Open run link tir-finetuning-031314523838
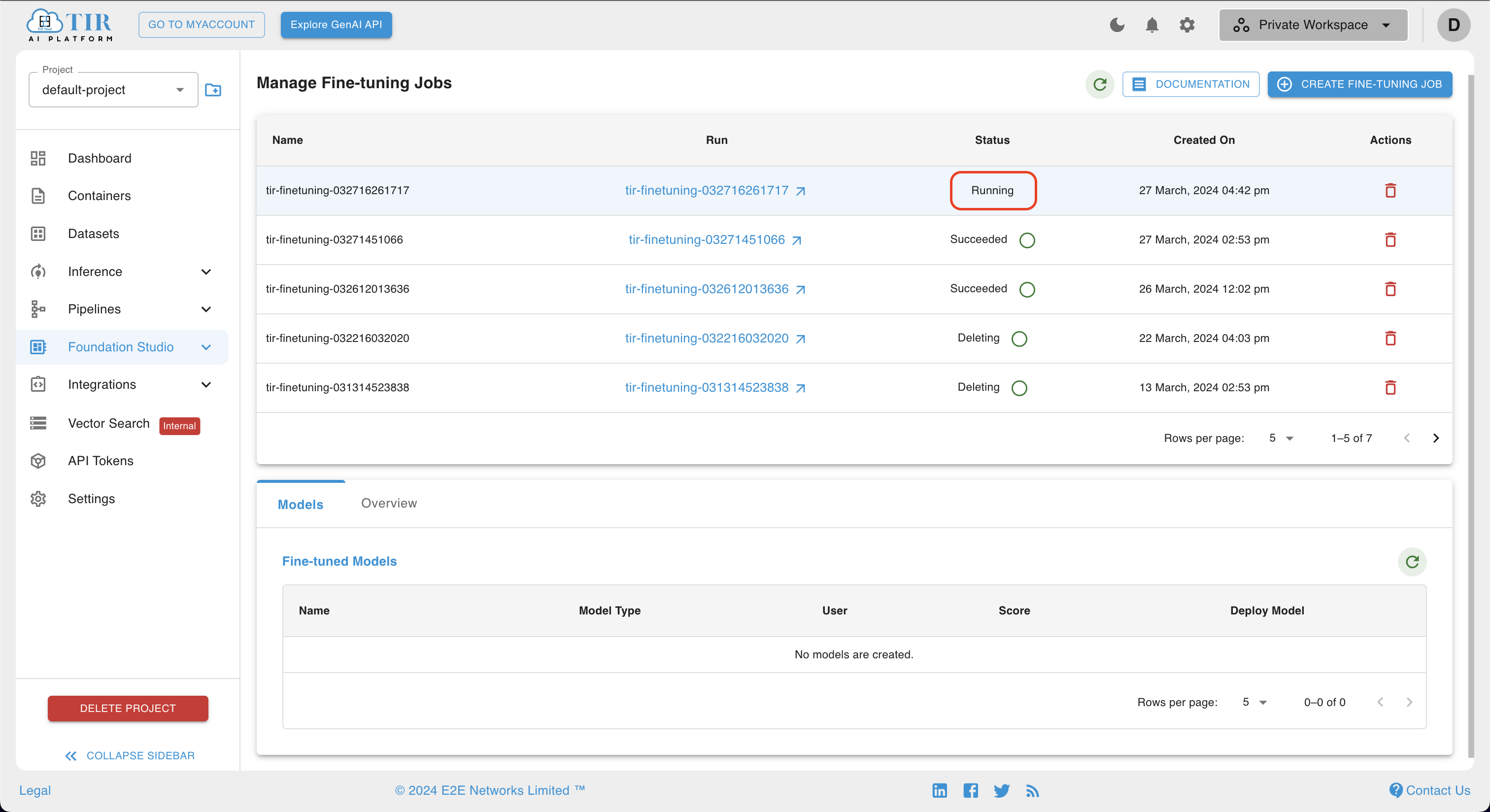 [x=715, y=387]
